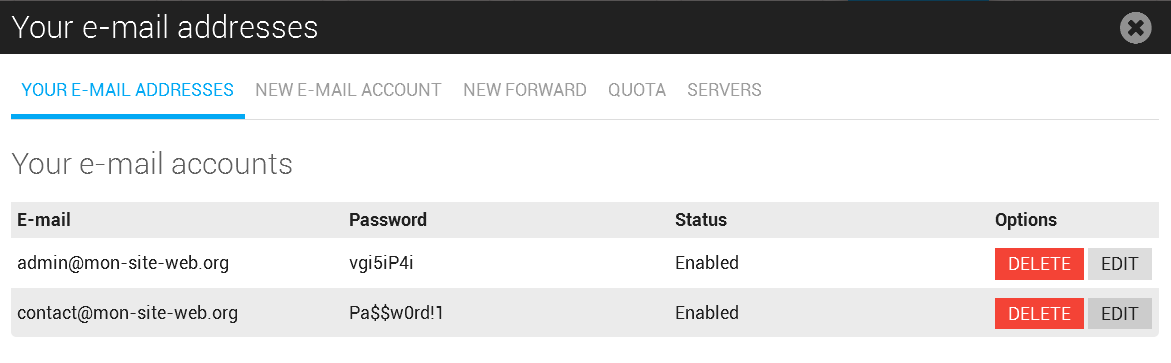Click the Status column header
The image size is (1171, 363).
701,220
